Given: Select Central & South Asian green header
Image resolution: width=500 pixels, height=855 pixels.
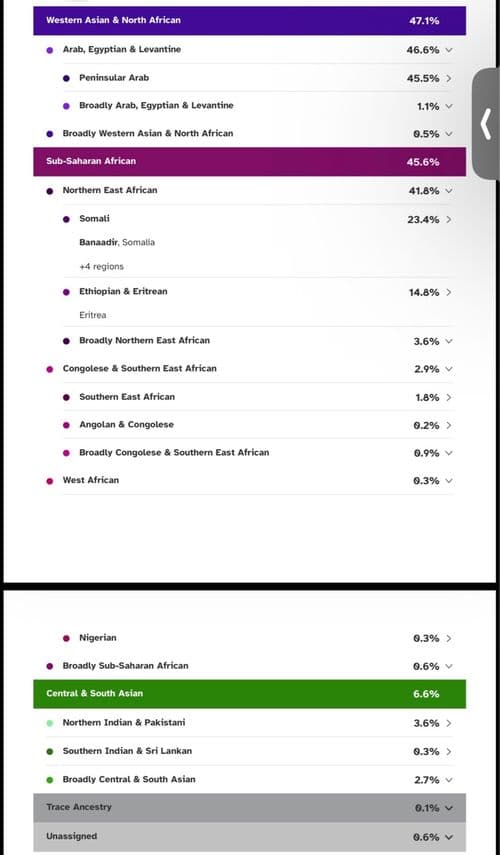Looking at the screenshot, I should click(250, 694).
